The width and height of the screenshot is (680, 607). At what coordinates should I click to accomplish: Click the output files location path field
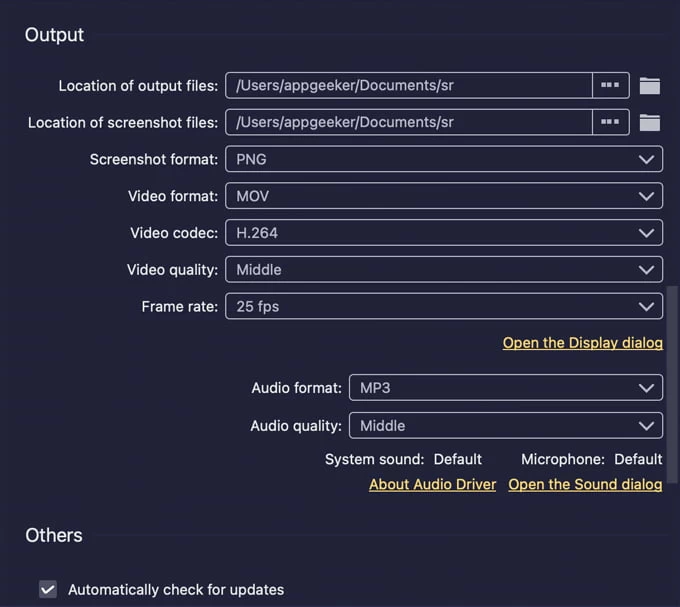[x=409, y=86]
